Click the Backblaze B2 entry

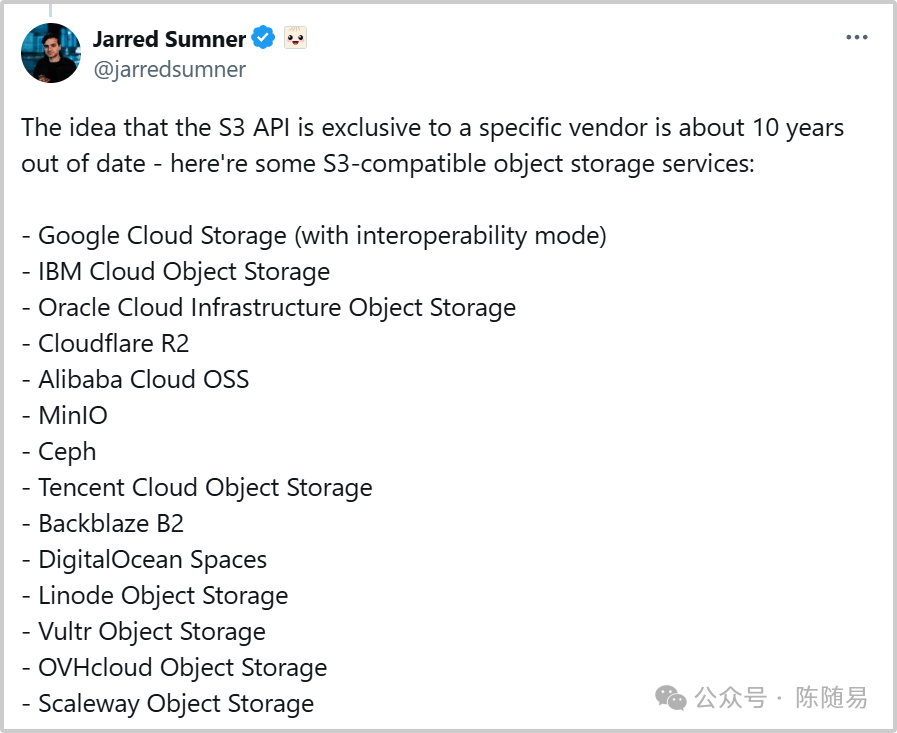tap(103, 524)
